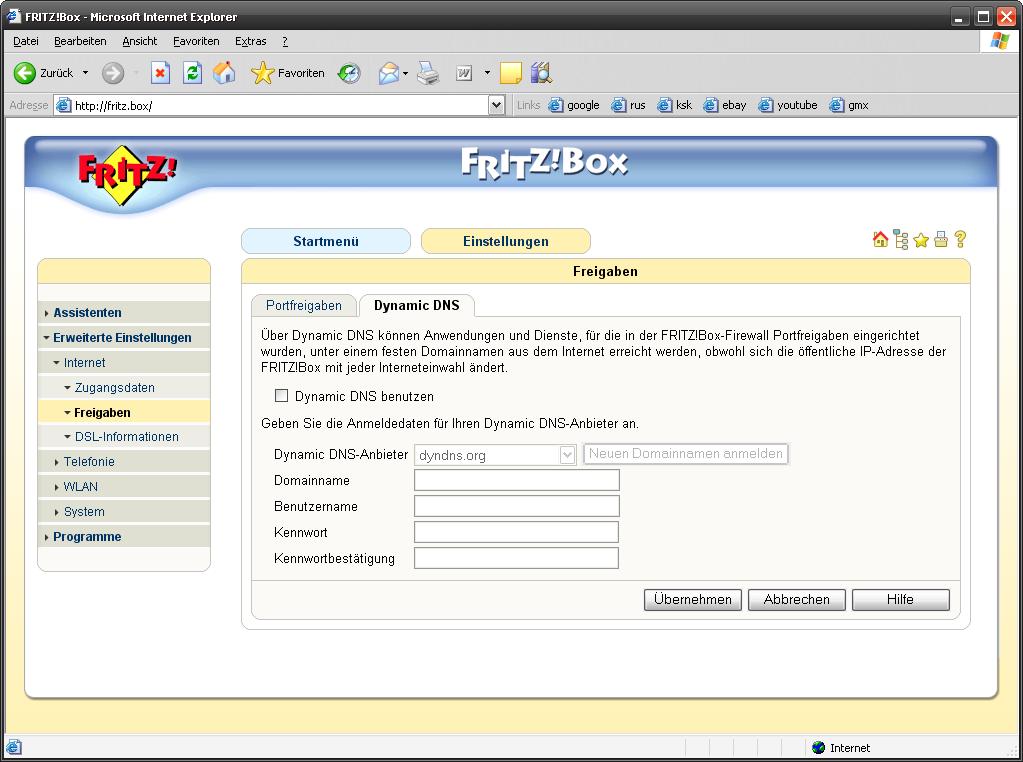Image resolution: width=1023 pixels, height=762 pixels.
Task: Expand the WLAN sidebar entry
Action: click(80, 487)
